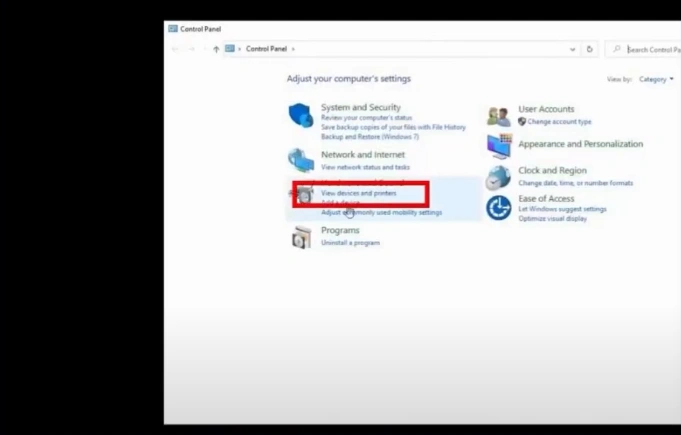
Task: Click Change date, time, or number formats
Action: (575, 183)
